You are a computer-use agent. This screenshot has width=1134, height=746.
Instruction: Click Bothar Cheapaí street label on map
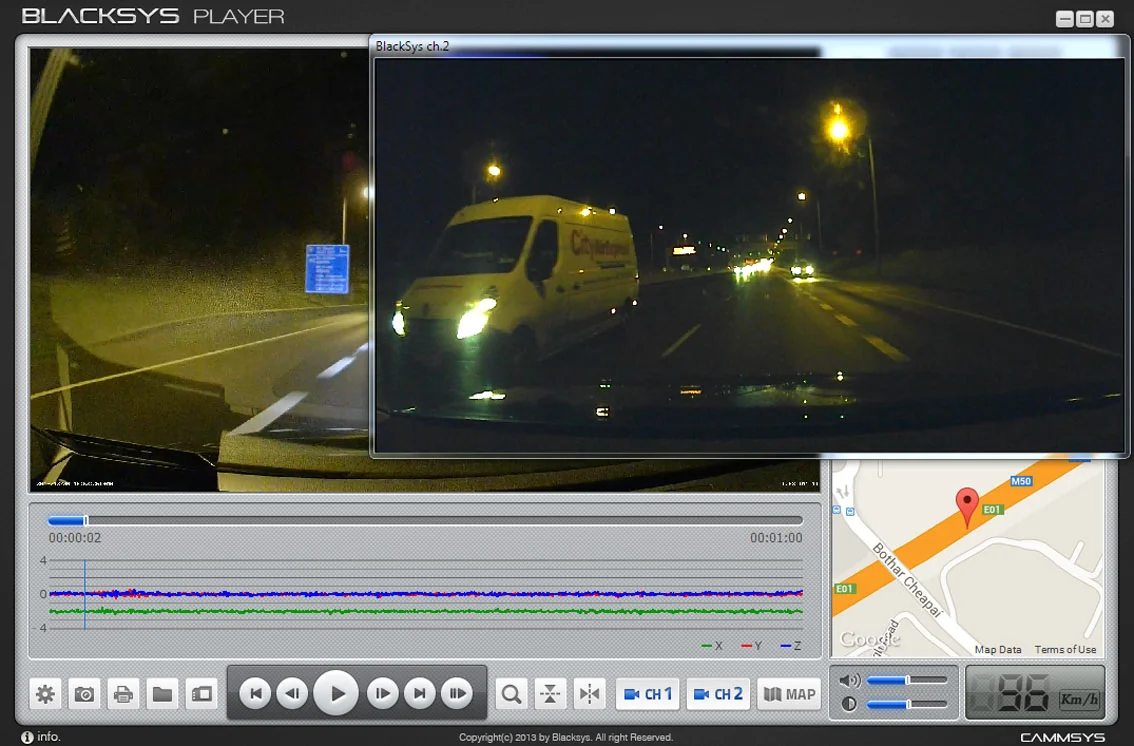[x=908, y=580]
